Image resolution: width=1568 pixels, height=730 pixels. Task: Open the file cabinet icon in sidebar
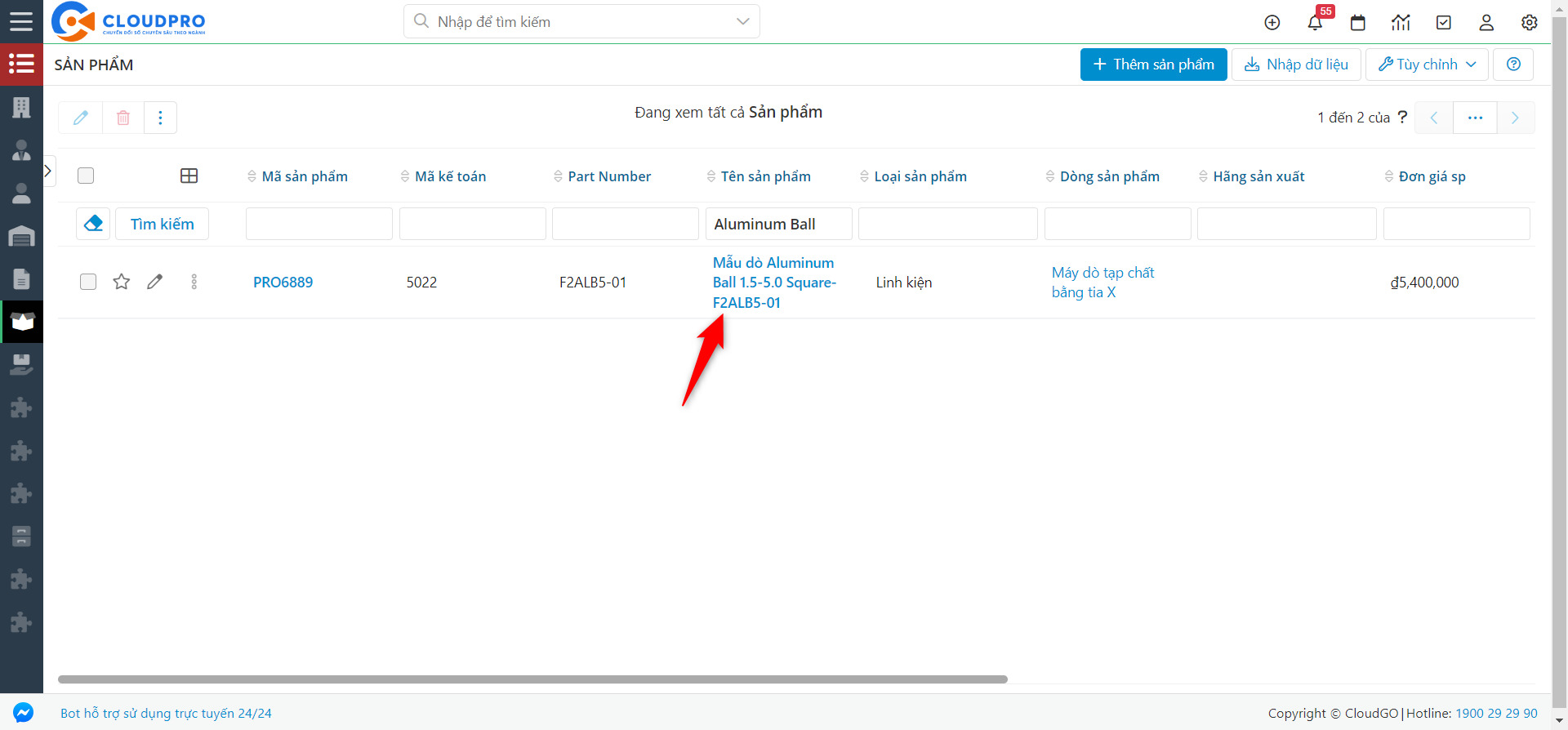tap(21, 536)
